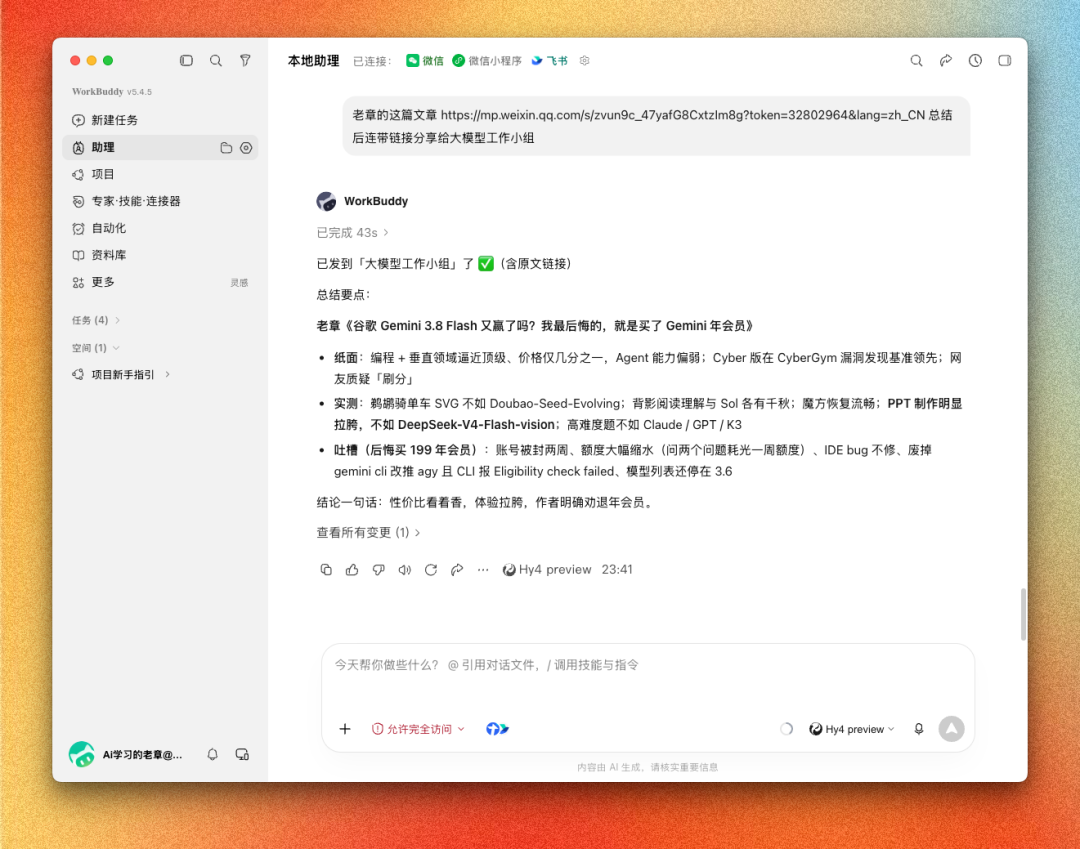The image size is (1080, 849).
Task: Play the reply aloud with speaker icon
Action: (404, 569)
